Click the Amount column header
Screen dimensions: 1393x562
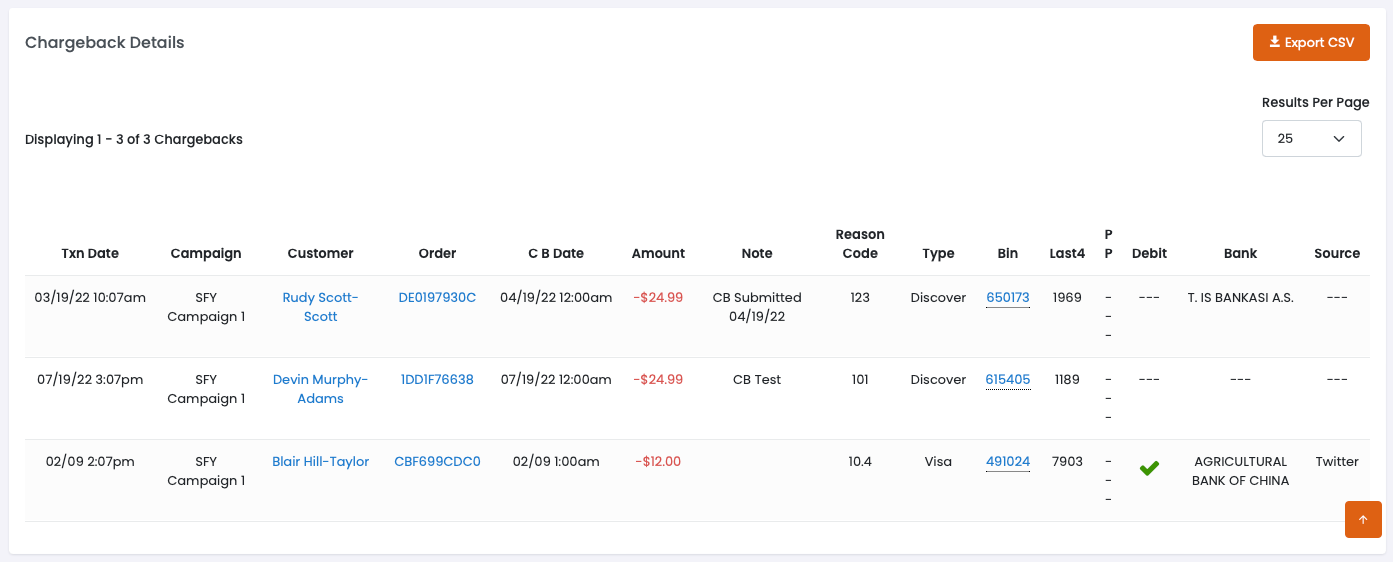click(x=658, y=254)
